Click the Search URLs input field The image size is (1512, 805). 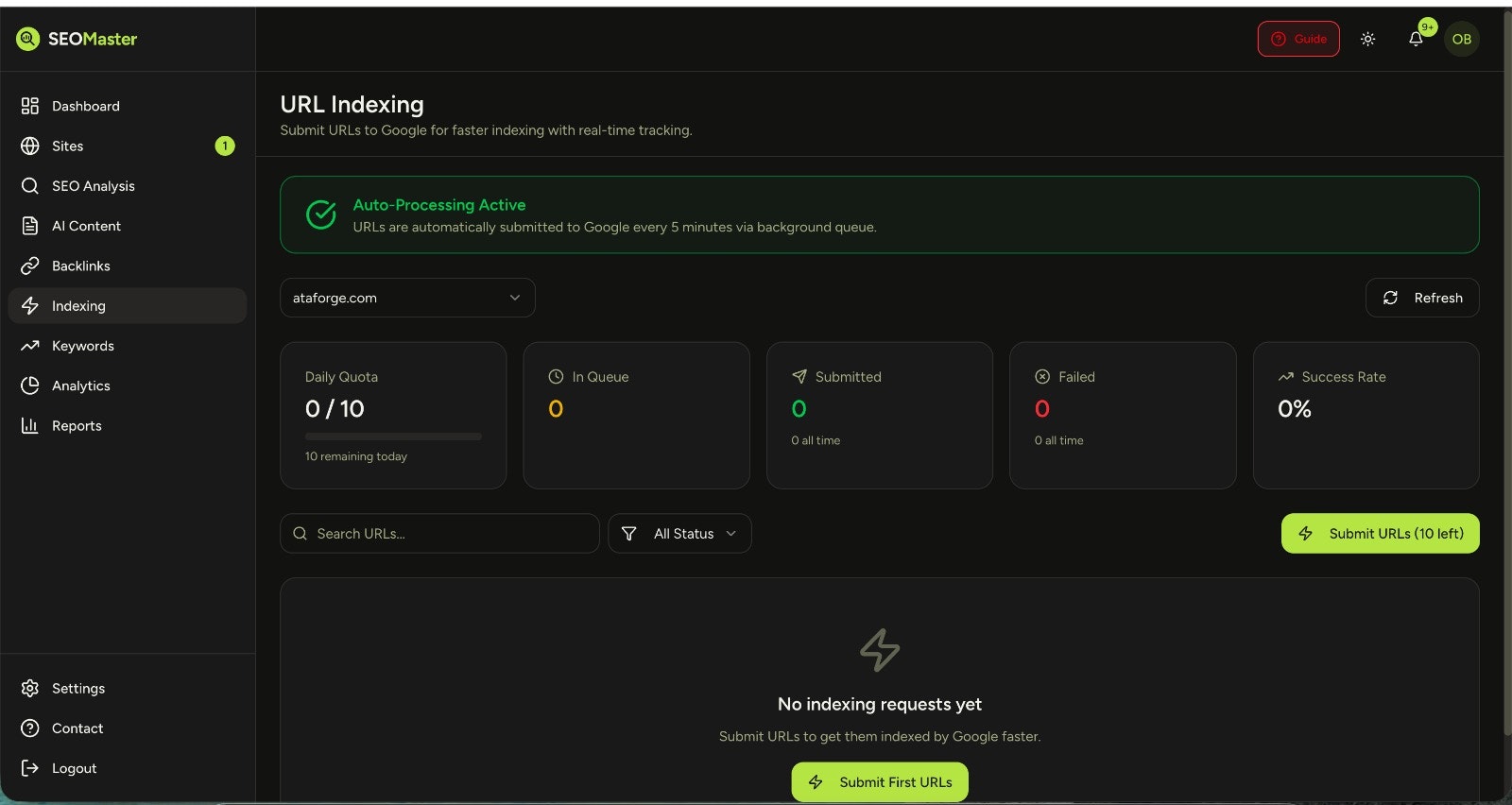tap(439, 534)
